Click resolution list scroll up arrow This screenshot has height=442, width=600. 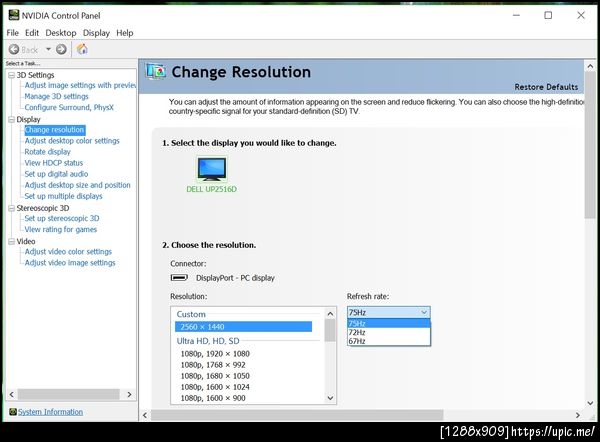(x=330, y=314)
